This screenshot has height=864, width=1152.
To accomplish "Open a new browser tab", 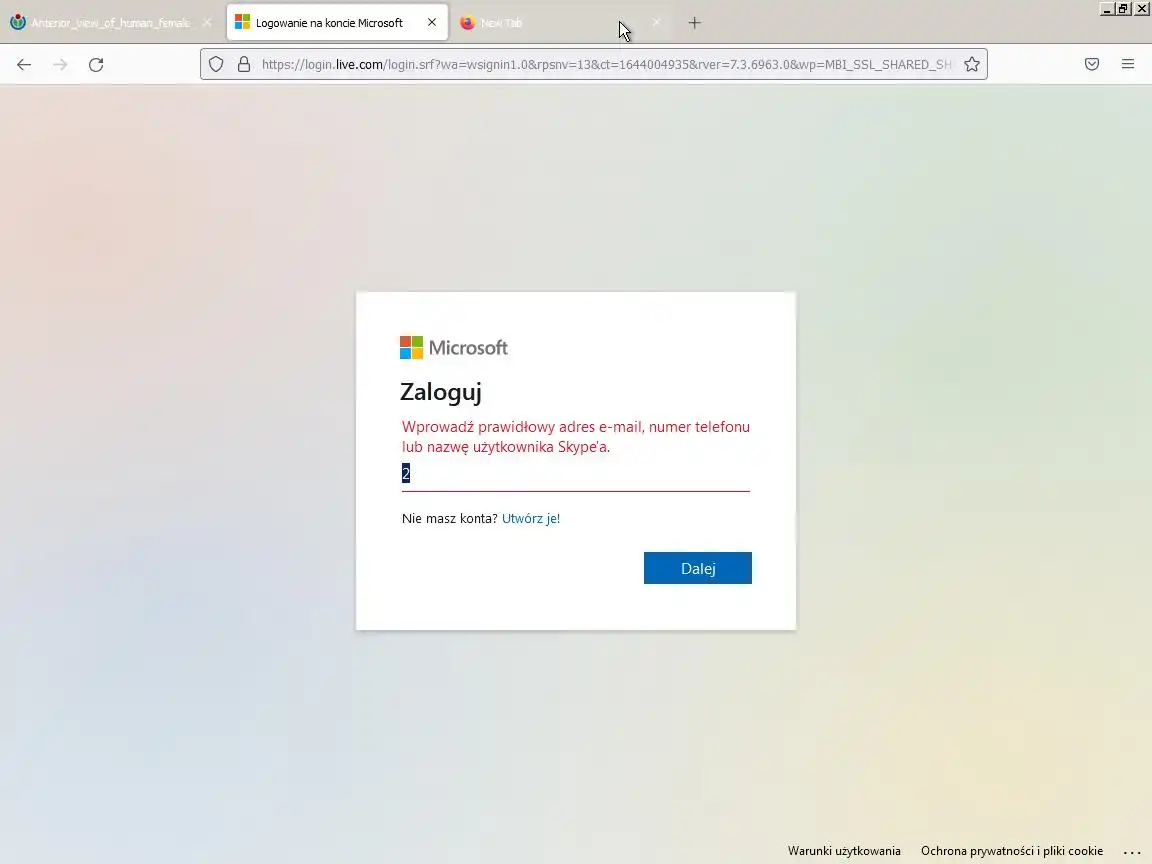I will [694, 23].
